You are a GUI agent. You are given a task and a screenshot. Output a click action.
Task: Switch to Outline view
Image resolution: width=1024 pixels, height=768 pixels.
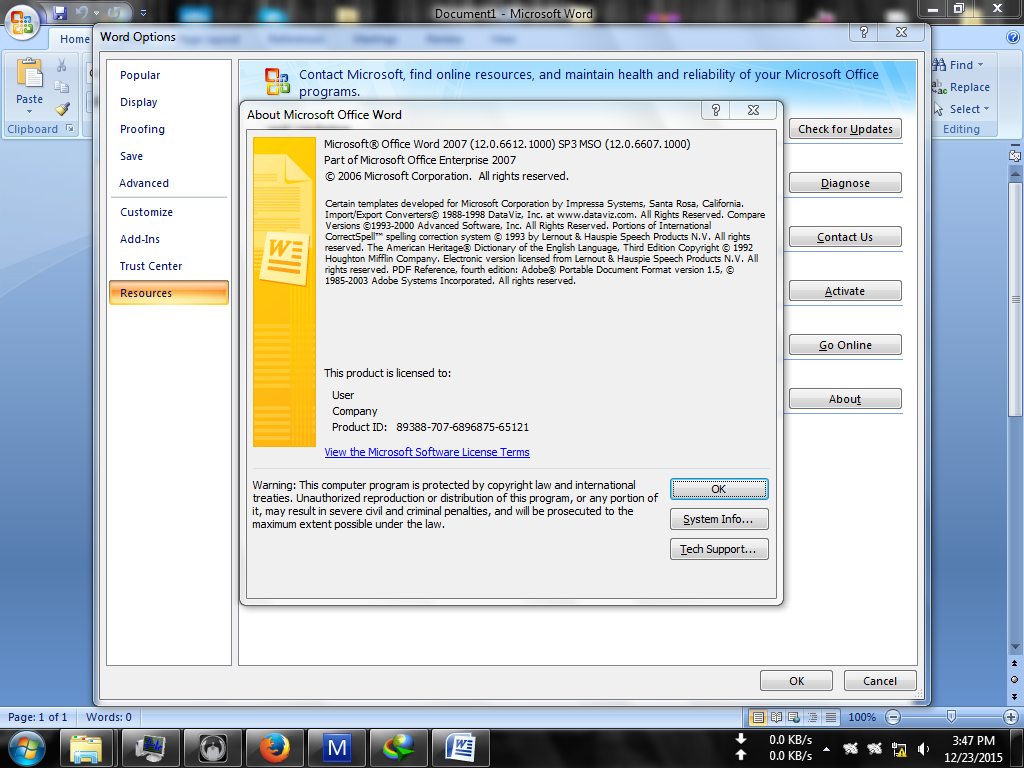click(x=812, y=717)
